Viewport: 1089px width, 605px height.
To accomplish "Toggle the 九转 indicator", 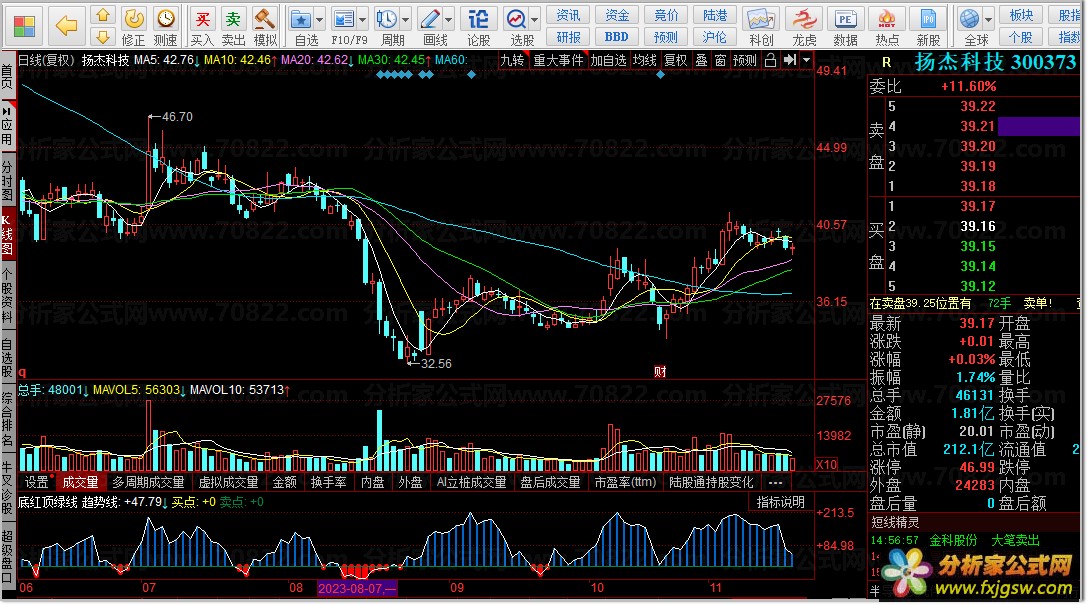I will (x=513, y=60).
